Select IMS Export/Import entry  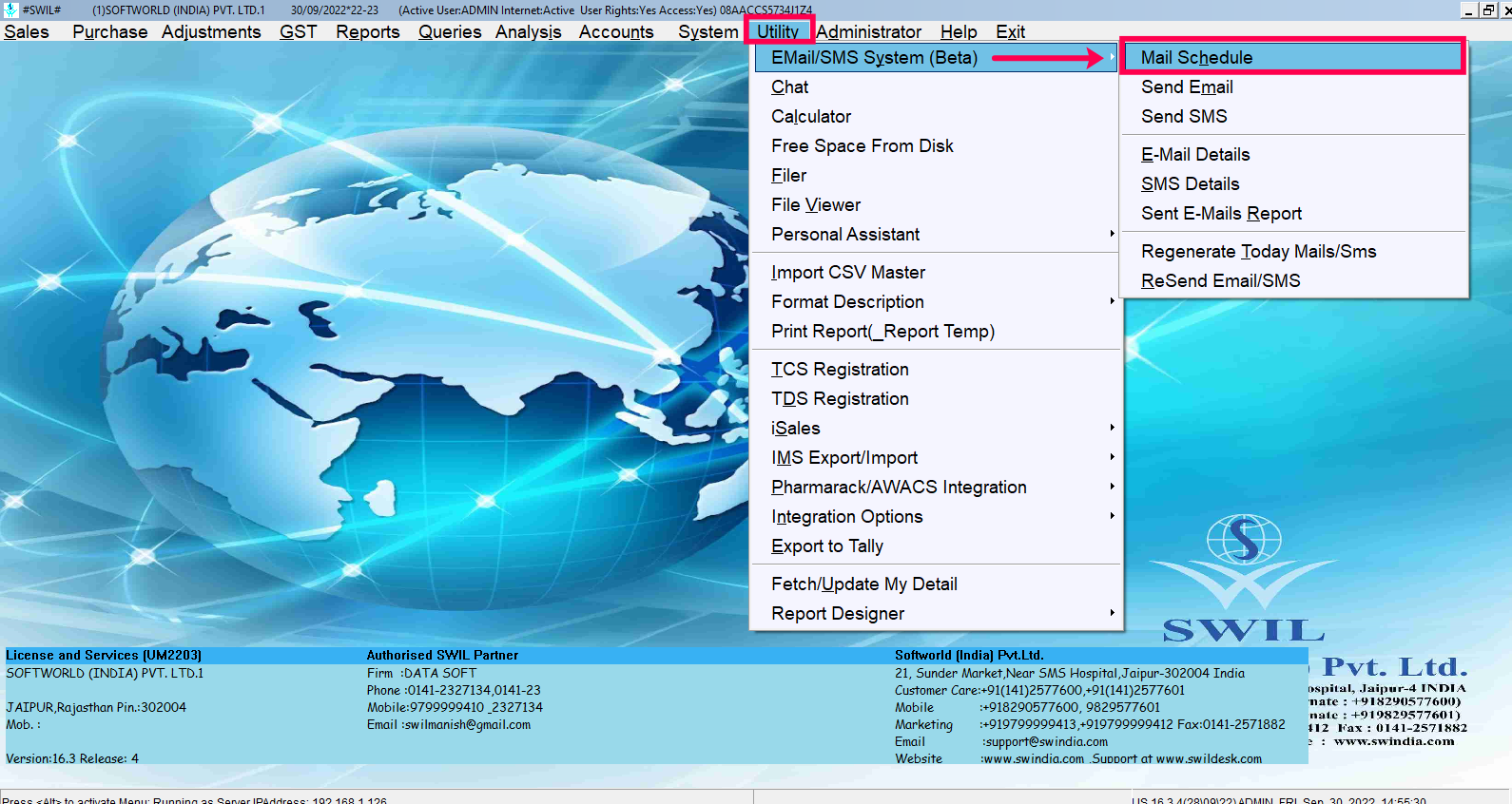point(936,457)
